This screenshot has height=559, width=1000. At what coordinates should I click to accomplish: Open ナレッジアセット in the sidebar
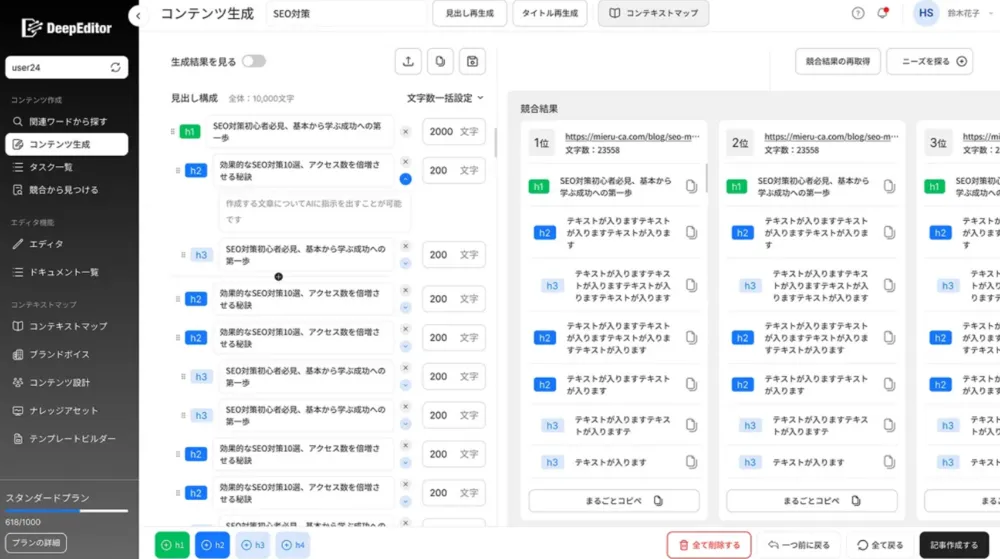coord(66,410)
